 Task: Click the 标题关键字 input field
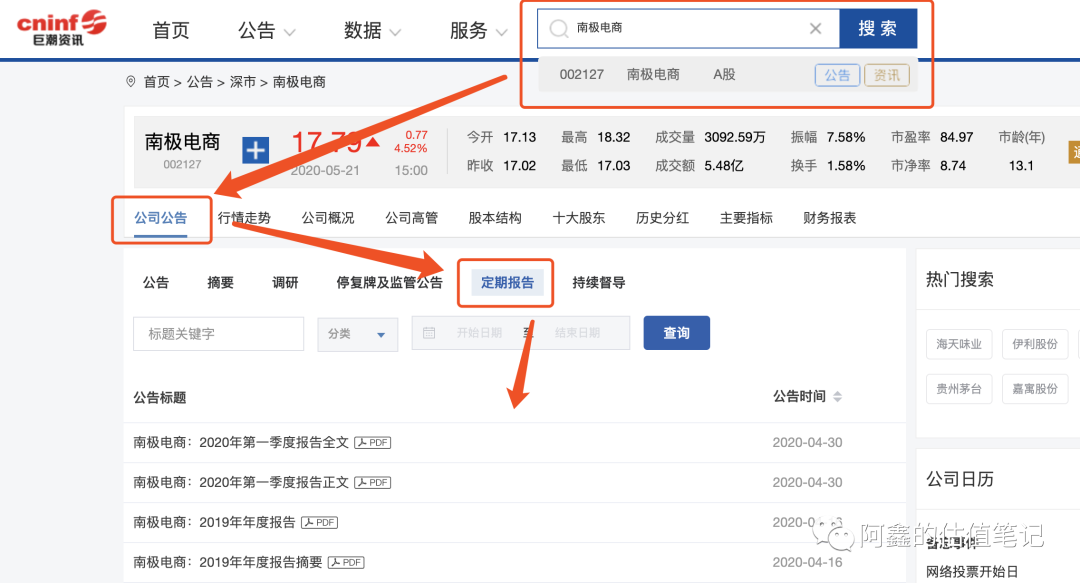point(218,334)
